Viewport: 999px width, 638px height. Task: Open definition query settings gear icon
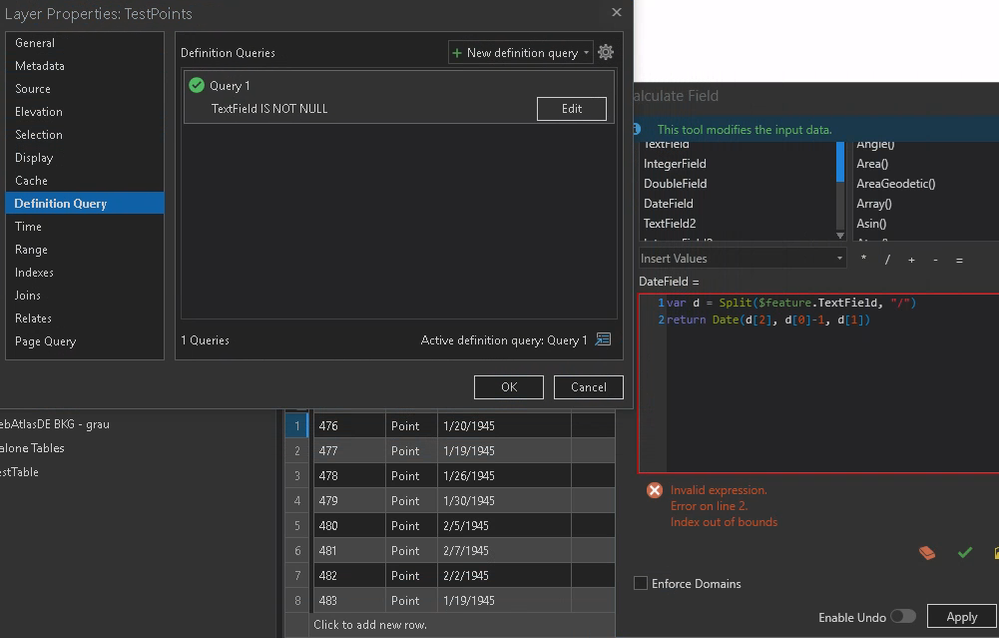[605, 52]
